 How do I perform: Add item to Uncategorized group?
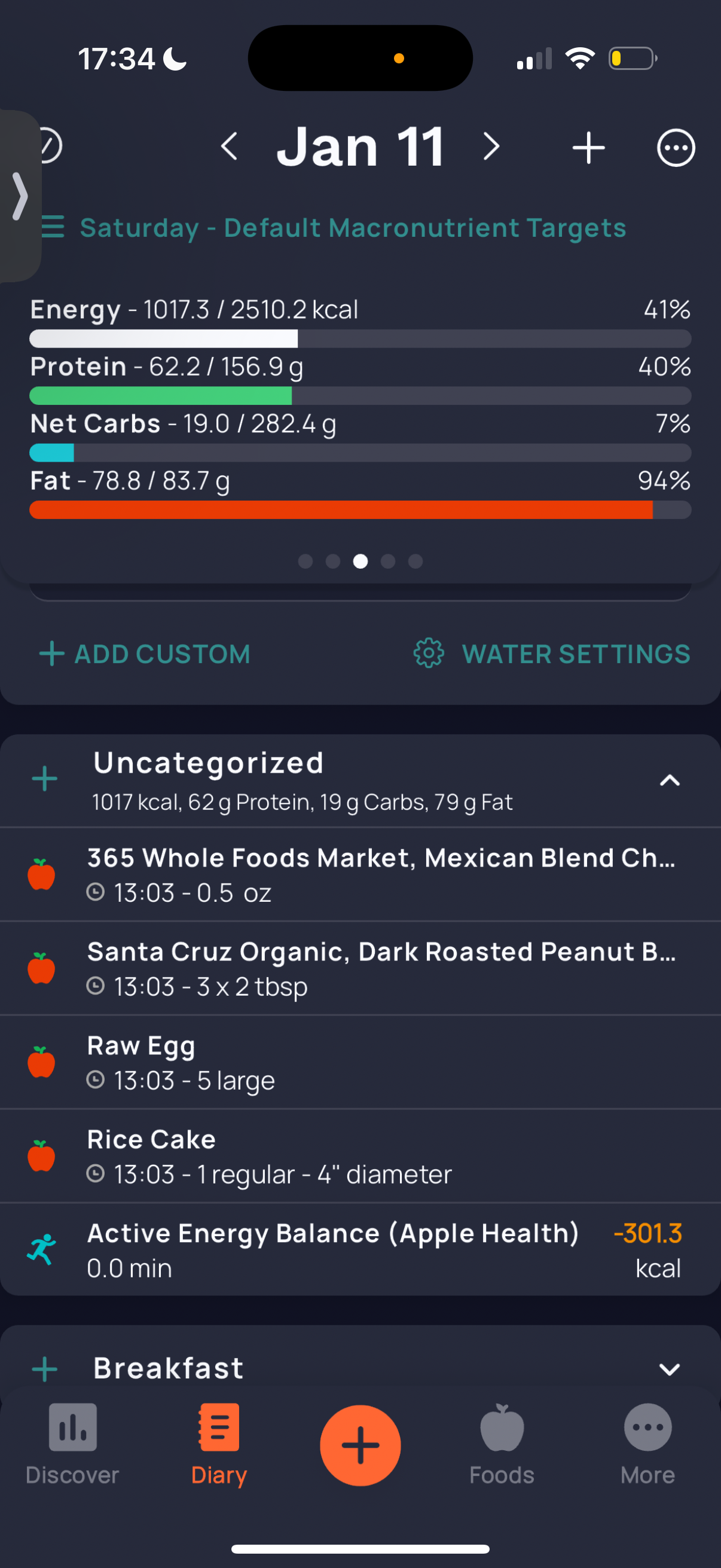[44, 779]
